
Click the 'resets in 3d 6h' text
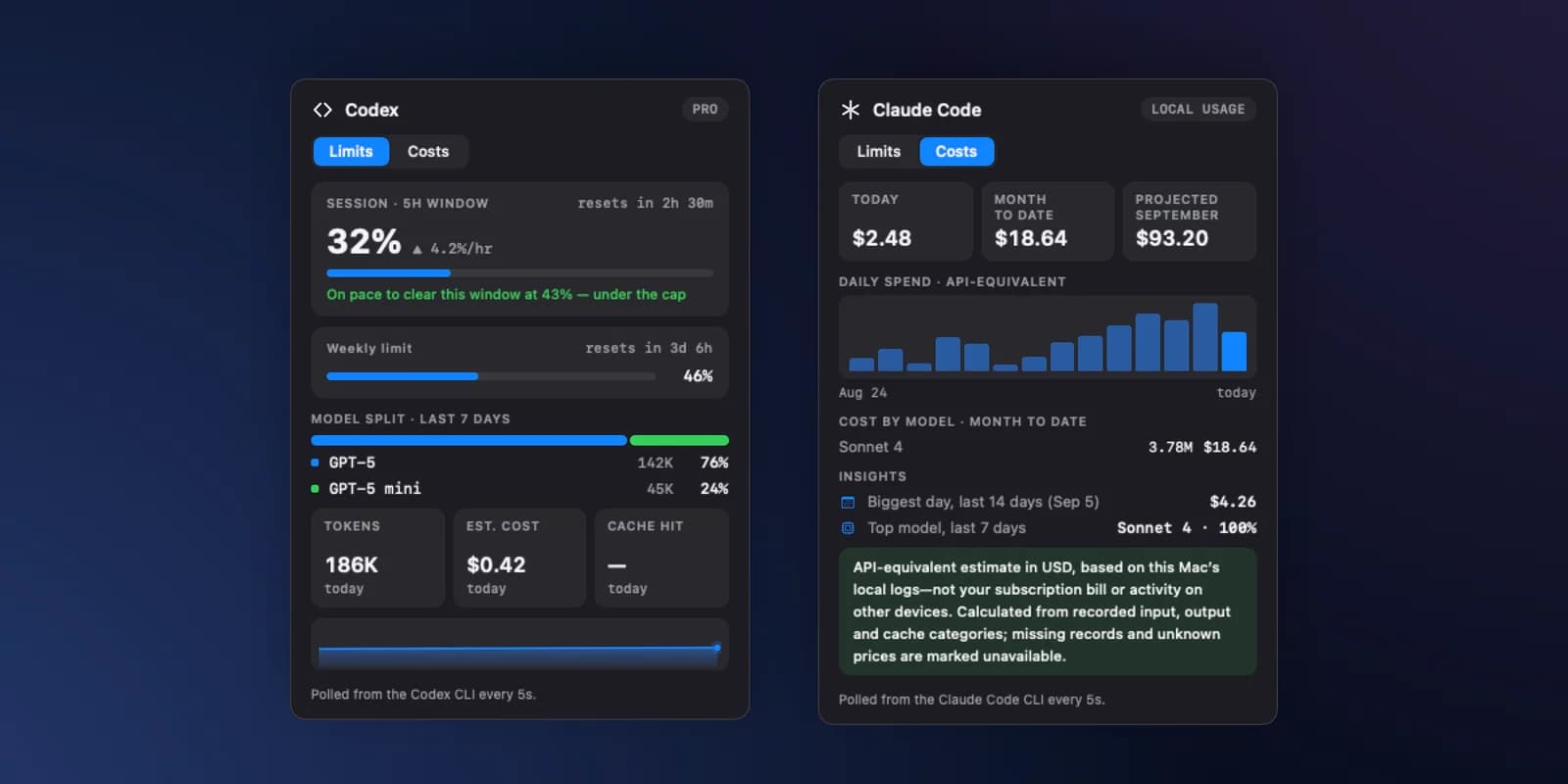point(649,348)
